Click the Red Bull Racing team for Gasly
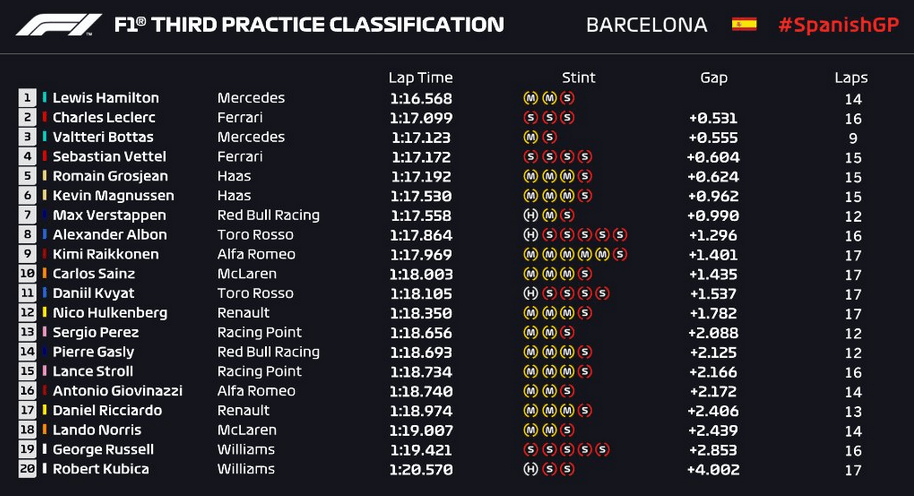Viewport: 914px width, 496px height. click(268, 352)
